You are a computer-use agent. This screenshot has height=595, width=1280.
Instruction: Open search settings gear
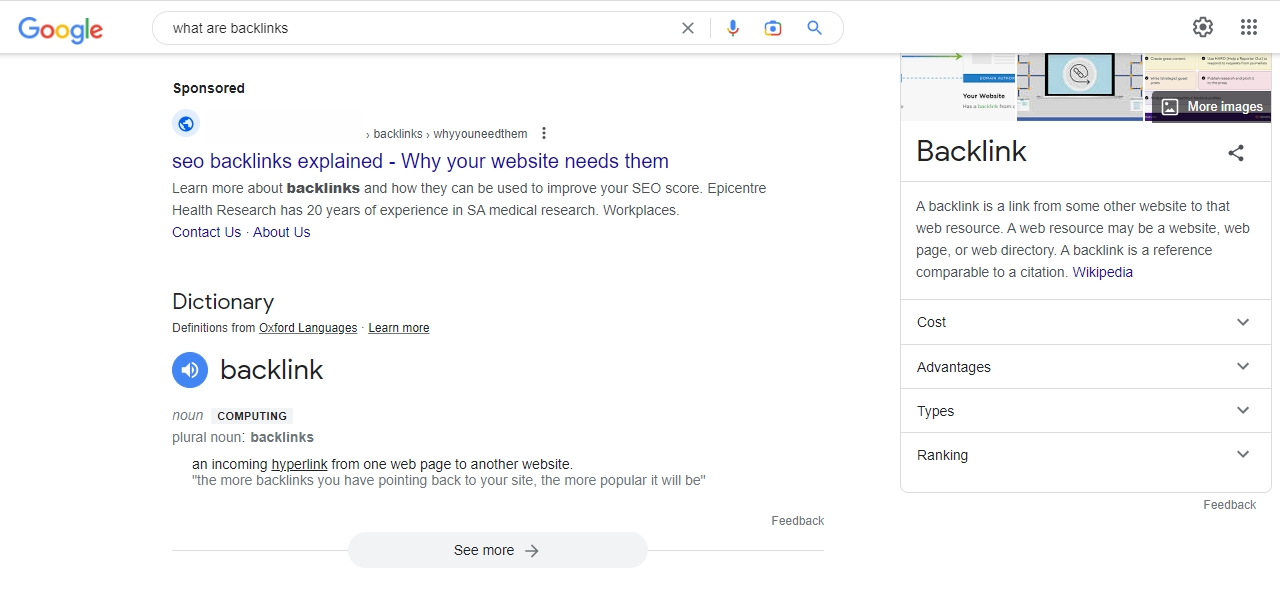pyautogui.click(x=1202, y=27)
